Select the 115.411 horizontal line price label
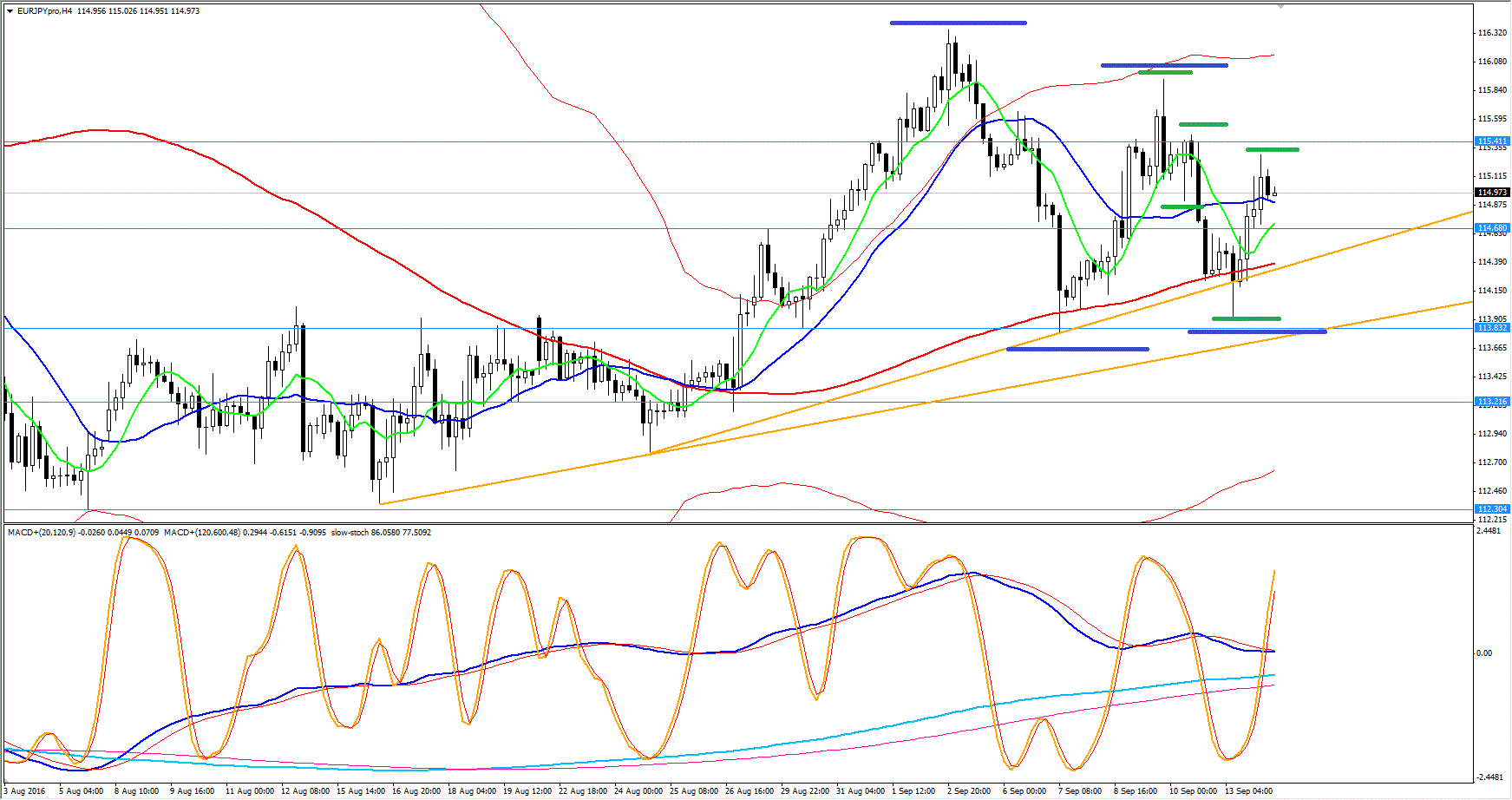1512x800 pixels. click(x=1492, y=141)
